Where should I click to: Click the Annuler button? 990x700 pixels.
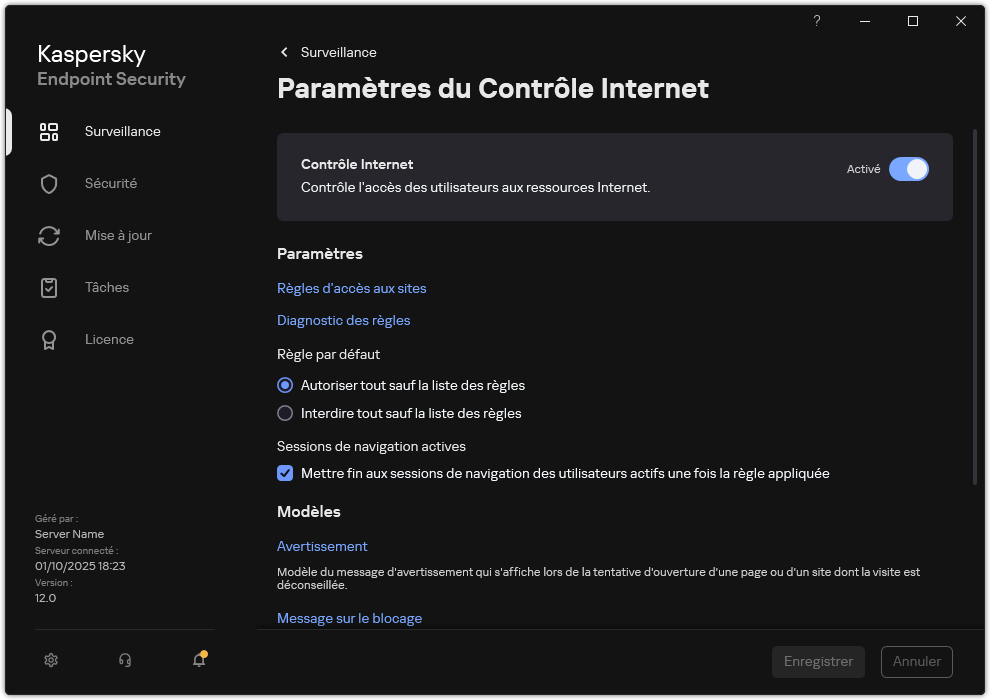916,661
